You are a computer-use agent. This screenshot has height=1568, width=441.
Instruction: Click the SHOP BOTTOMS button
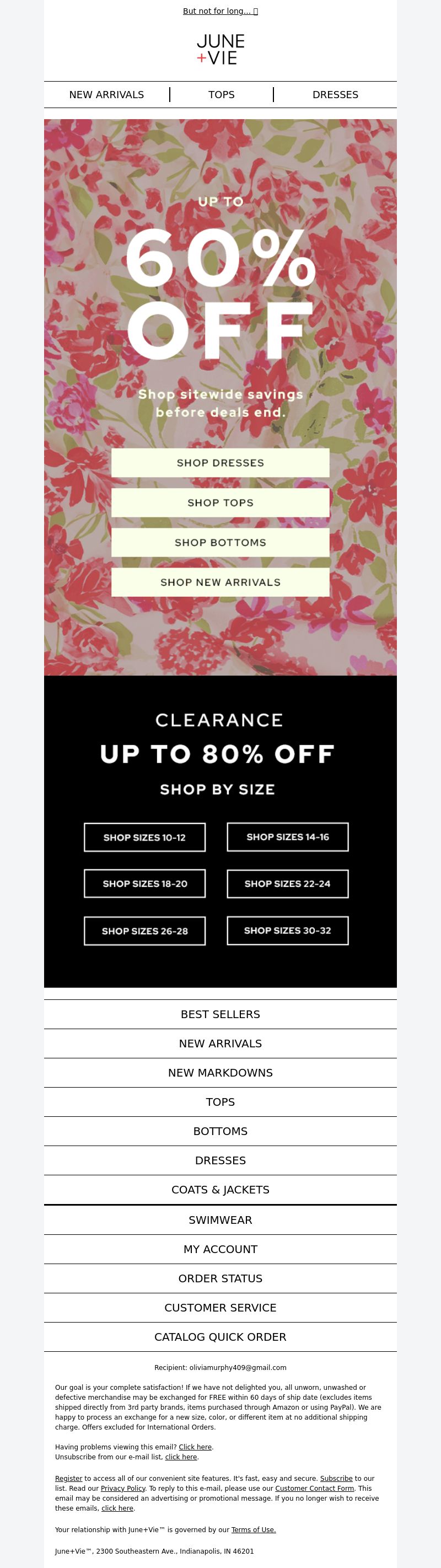click(x=220, y=542)
